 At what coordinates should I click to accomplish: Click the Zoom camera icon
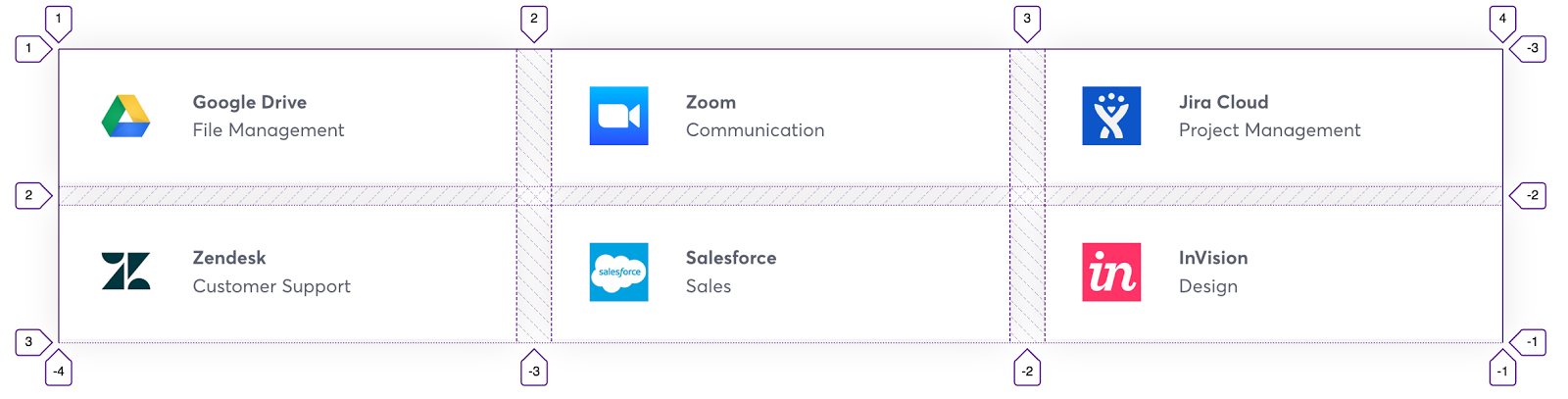618,116
